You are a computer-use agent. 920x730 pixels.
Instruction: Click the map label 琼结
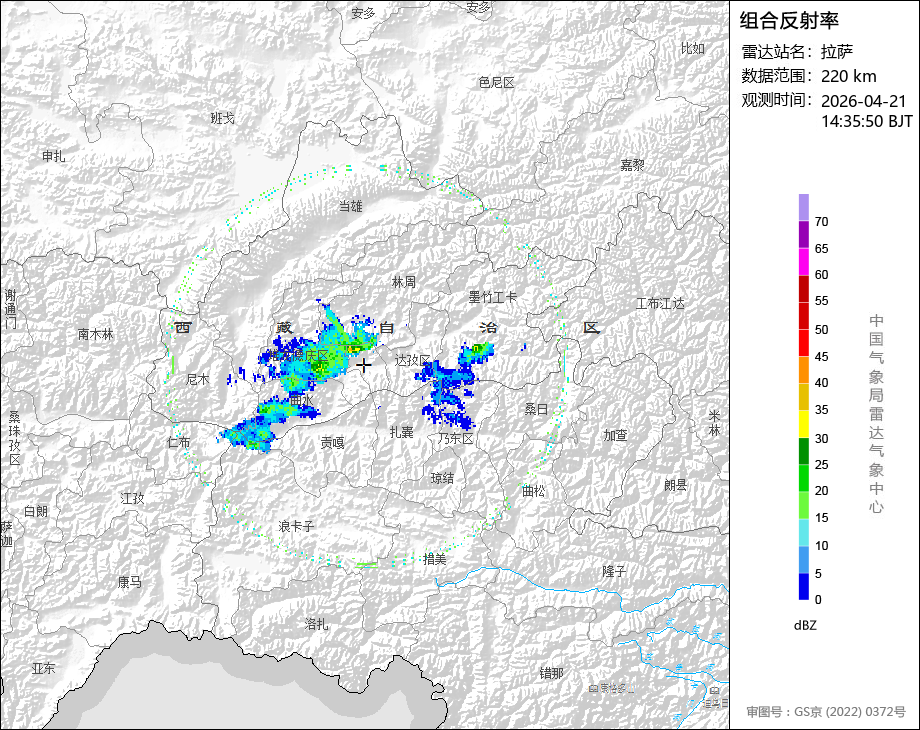point(442,478)
